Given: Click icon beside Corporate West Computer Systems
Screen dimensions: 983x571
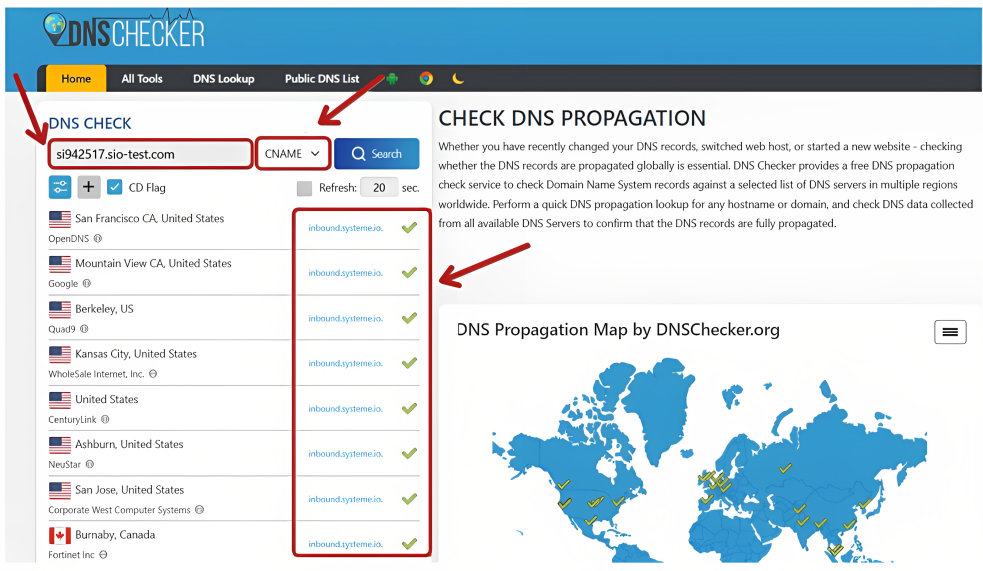Looking at the screenshot, I should click(x=199, y=510).
